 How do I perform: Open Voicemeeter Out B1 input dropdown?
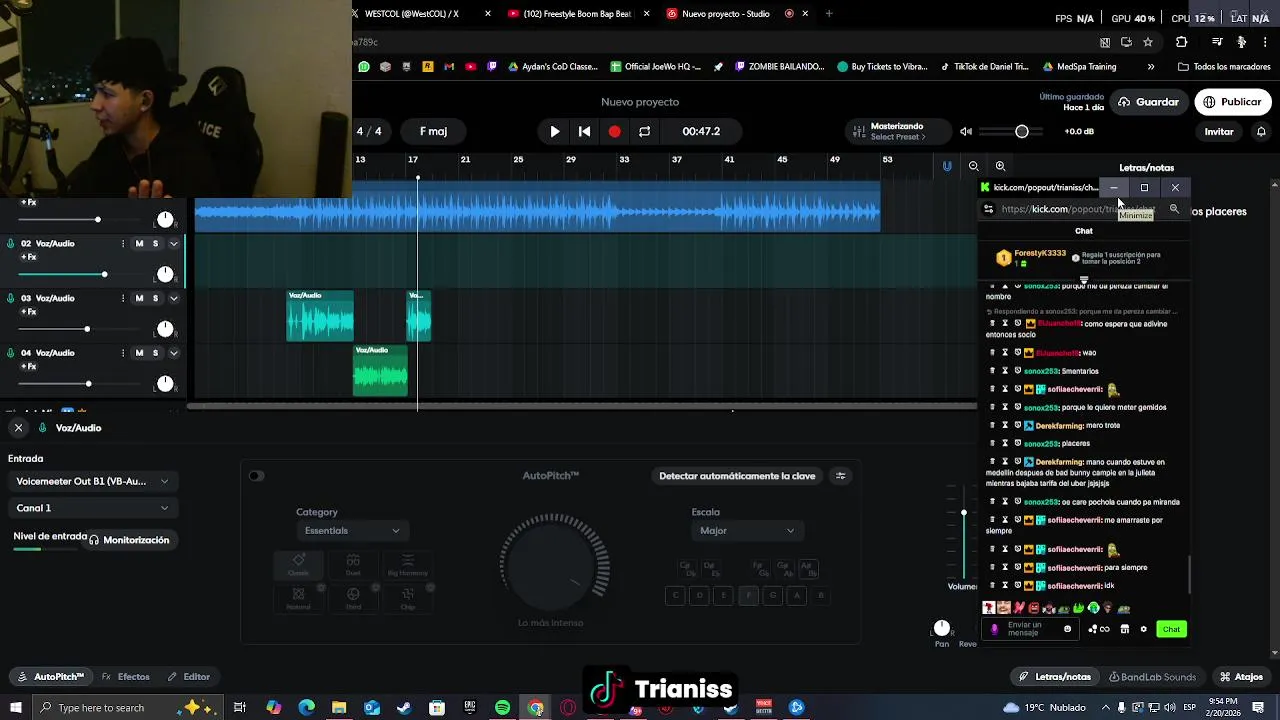coord(92,481)
